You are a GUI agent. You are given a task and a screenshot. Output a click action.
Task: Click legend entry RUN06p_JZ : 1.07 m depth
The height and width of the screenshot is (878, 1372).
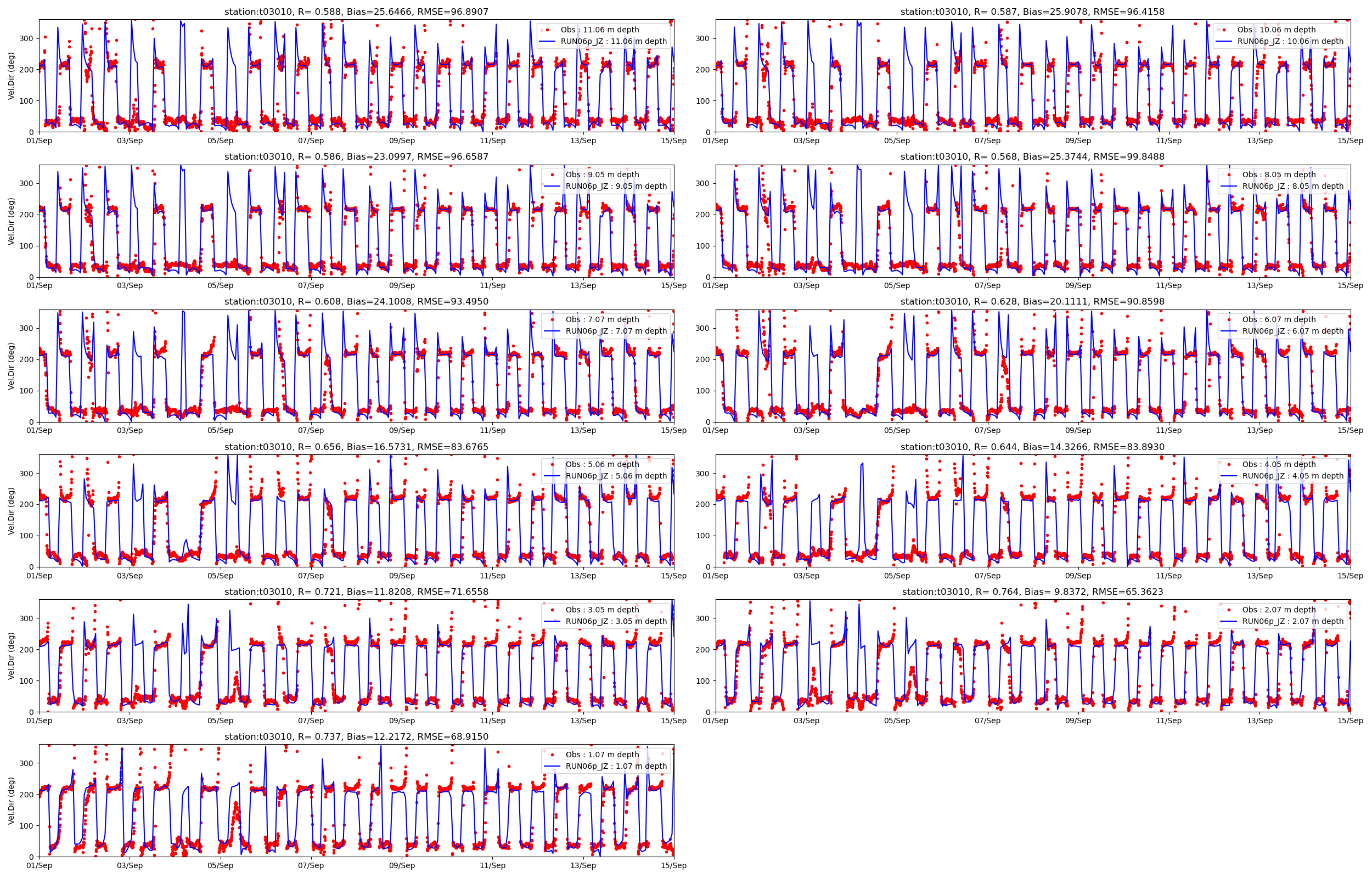616,766
